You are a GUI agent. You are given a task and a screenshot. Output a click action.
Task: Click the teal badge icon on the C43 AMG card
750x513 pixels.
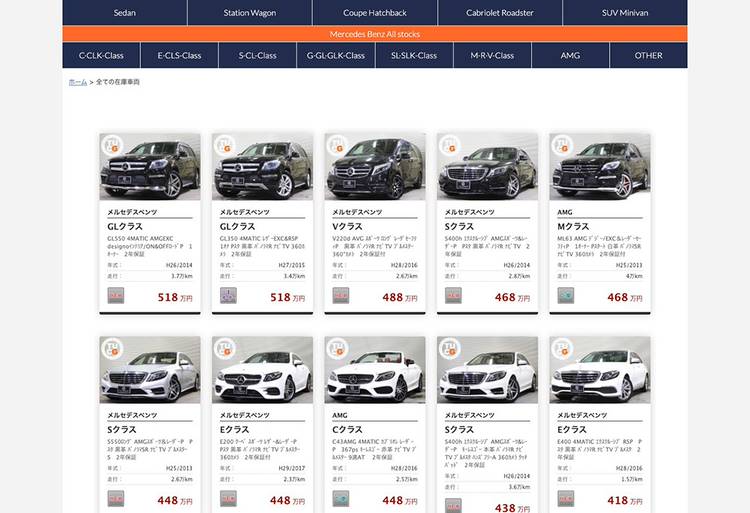(x=341, y=498)
